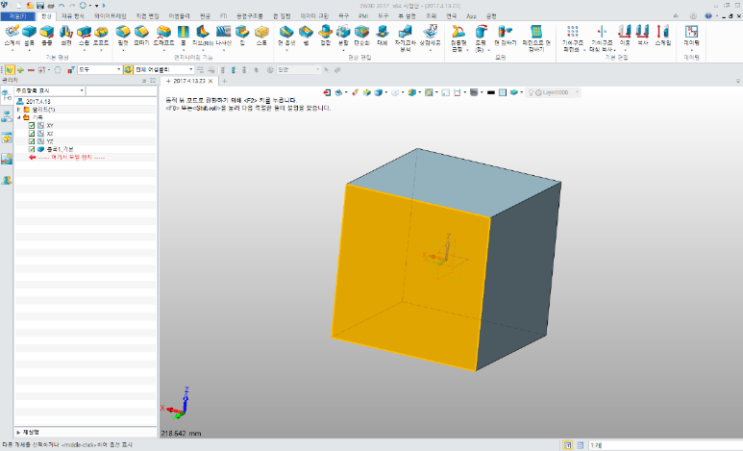
Task: Open the Layer0000 dropdown on view toolbar
Action: pos(554,92)
